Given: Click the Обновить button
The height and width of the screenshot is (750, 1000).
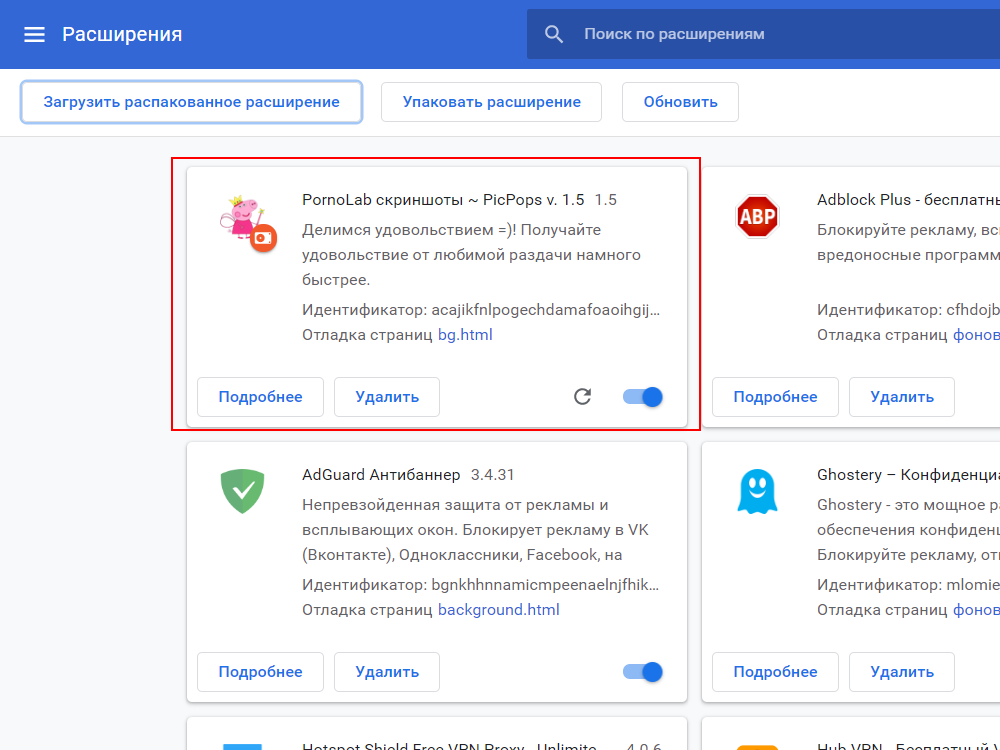Looking at the screenshot, I should point(680,102).
